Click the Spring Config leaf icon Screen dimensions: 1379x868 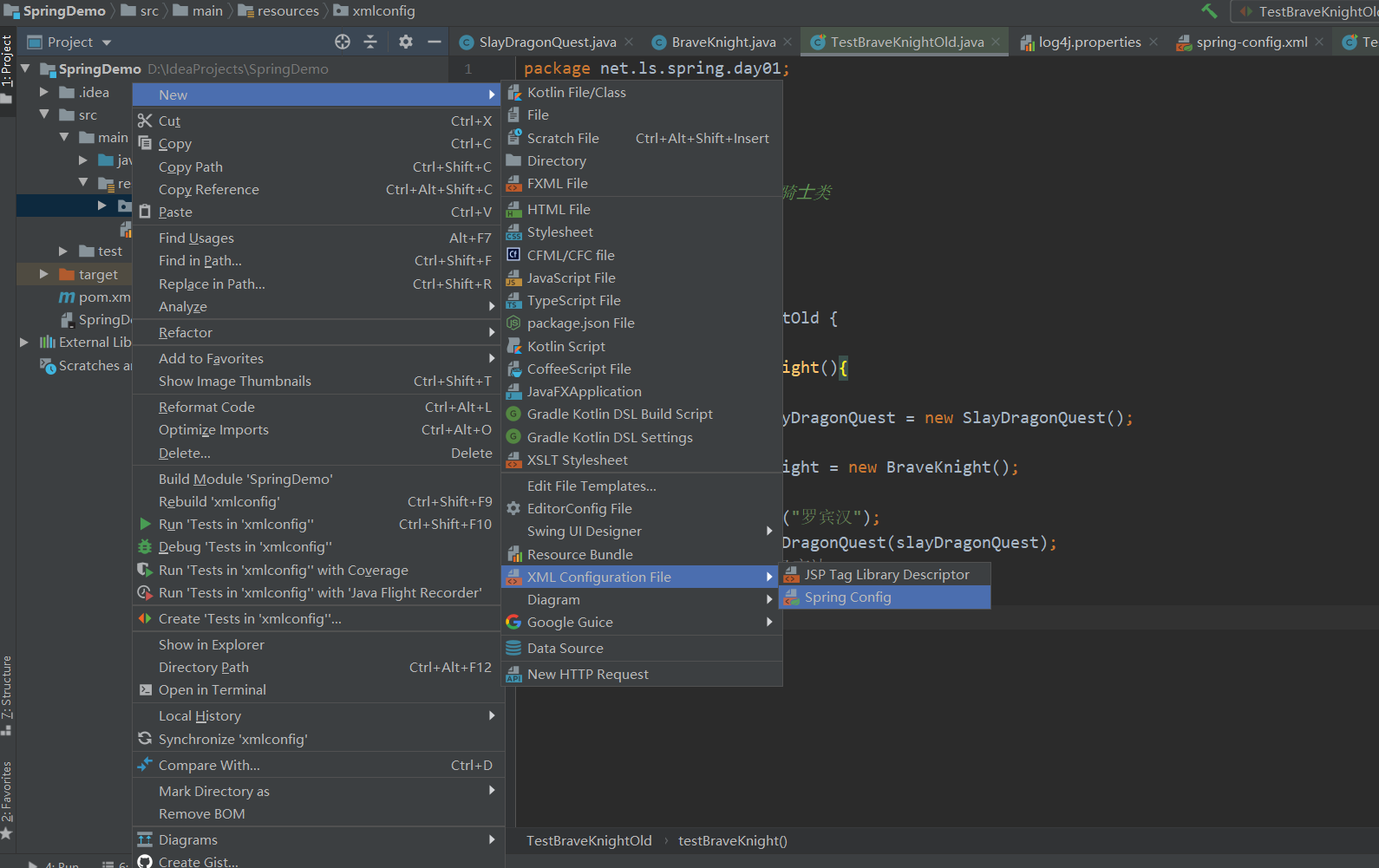(x=791, y=597)
